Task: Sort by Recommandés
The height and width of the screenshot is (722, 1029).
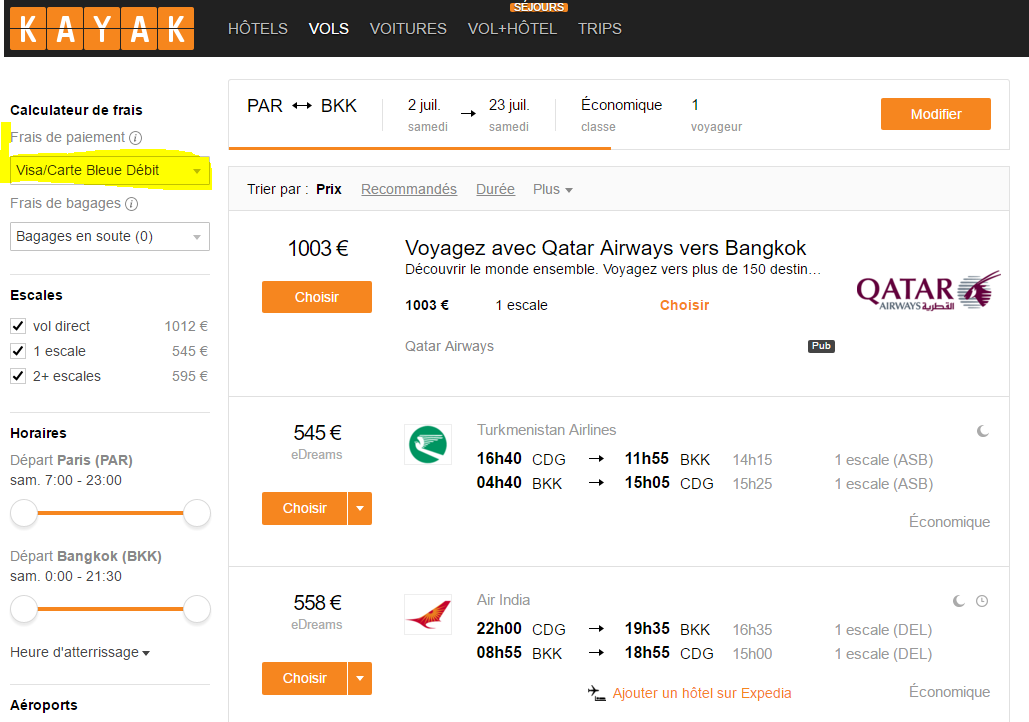Action: point(409,189)
